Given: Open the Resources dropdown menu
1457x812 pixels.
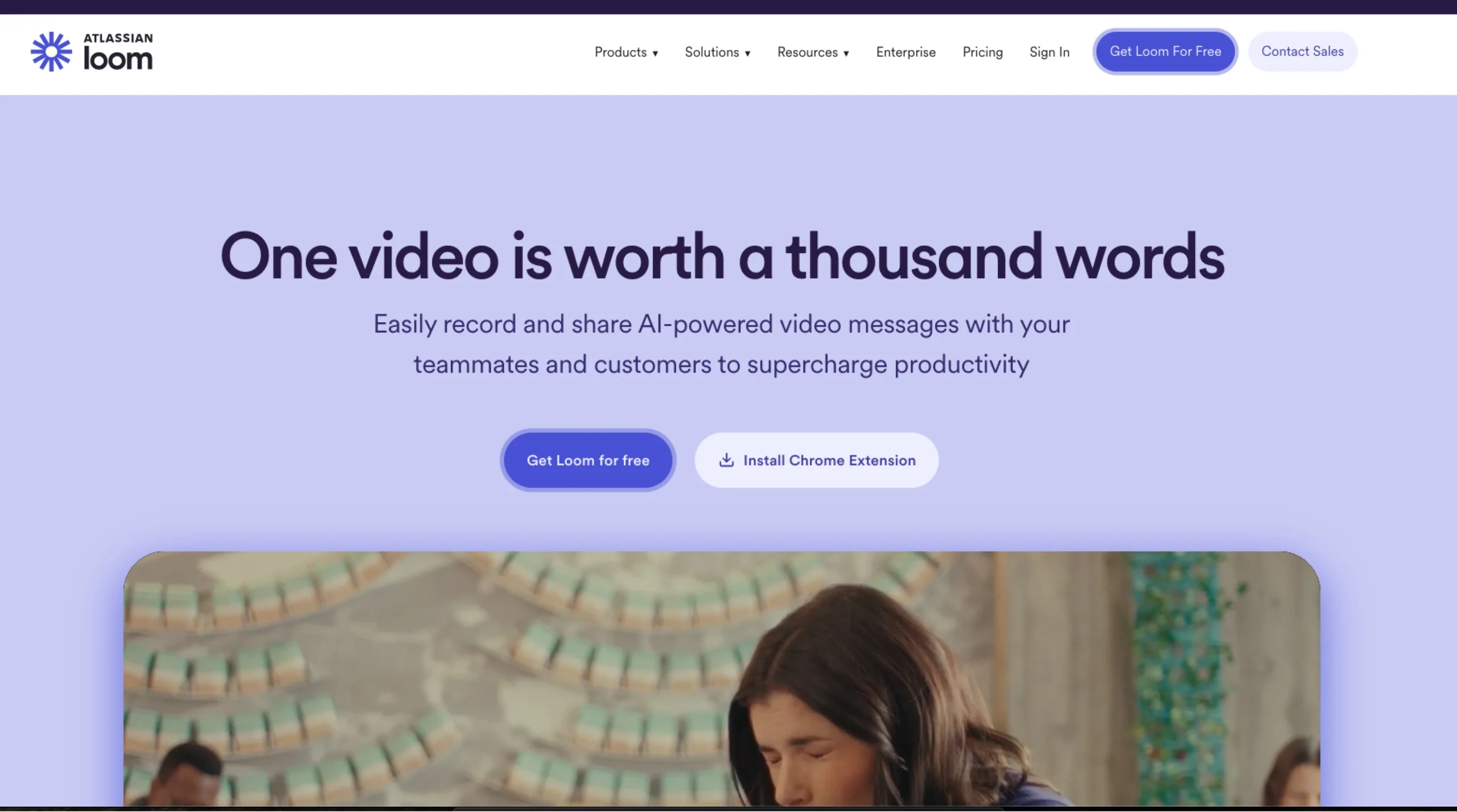Looking at the screenshot, I should 813,52.
